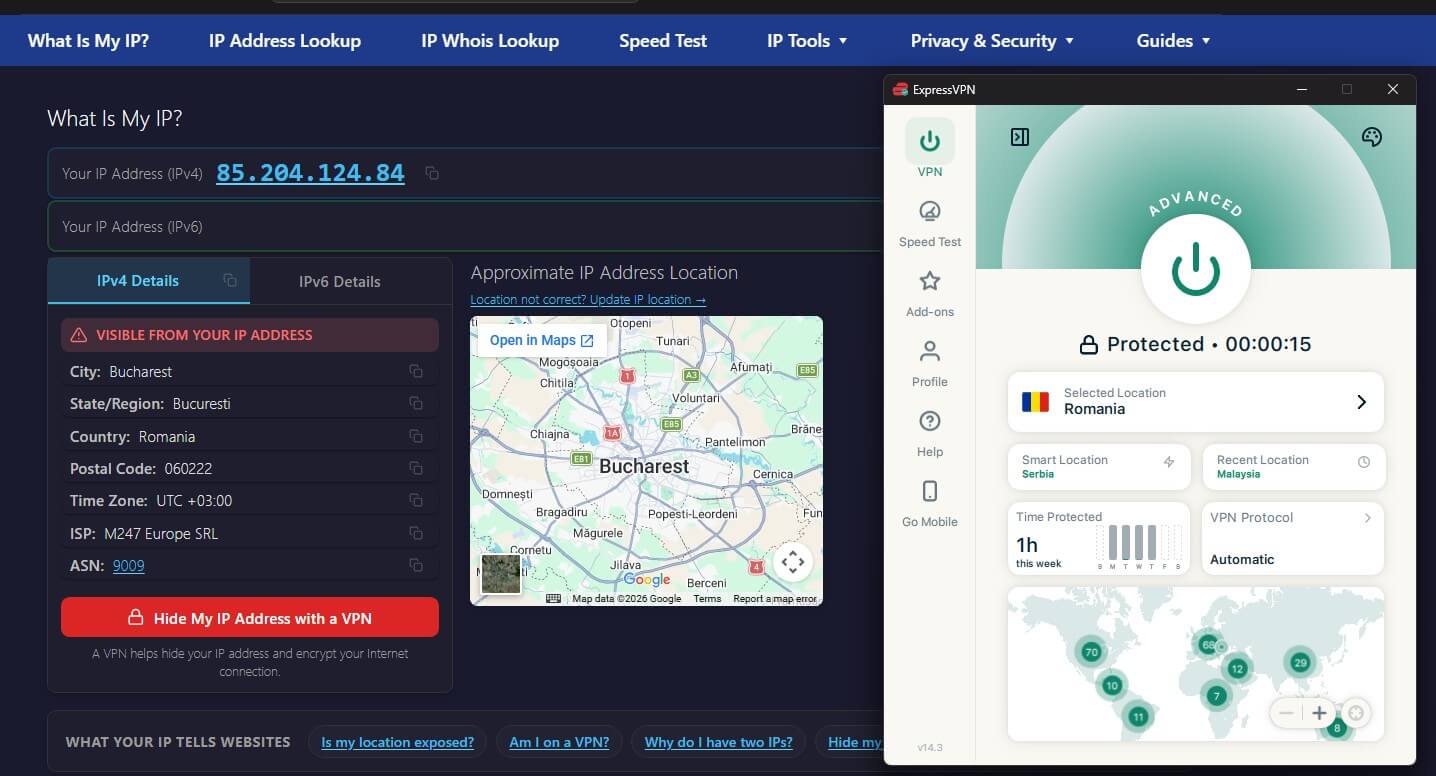
Task: Copy all details icon on IPv4 Details tab
Action: [230, 280]
